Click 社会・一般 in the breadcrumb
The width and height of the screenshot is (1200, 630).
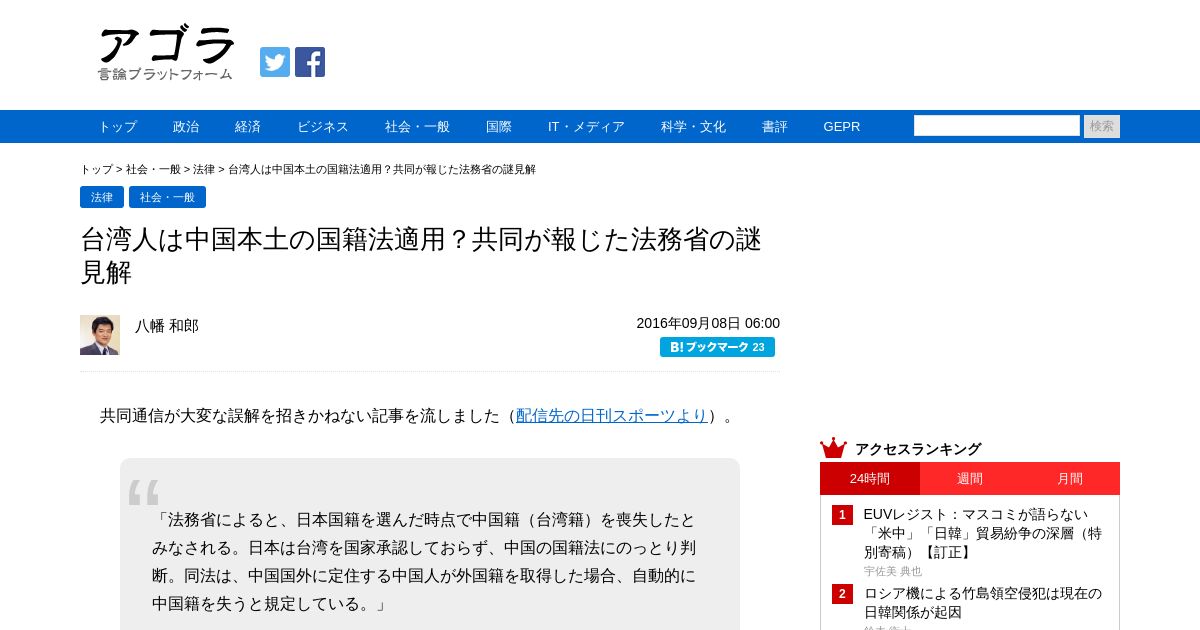pos(153,169)
